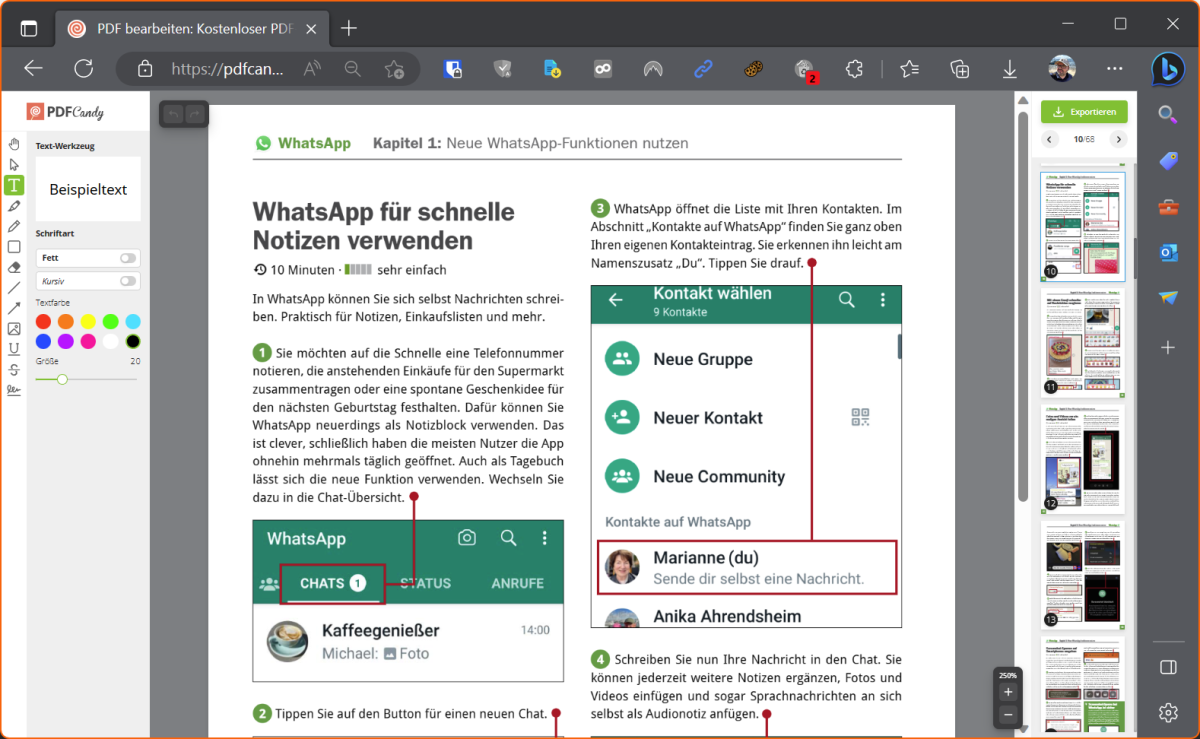Open the Favorites list icon

click(909, 69)
